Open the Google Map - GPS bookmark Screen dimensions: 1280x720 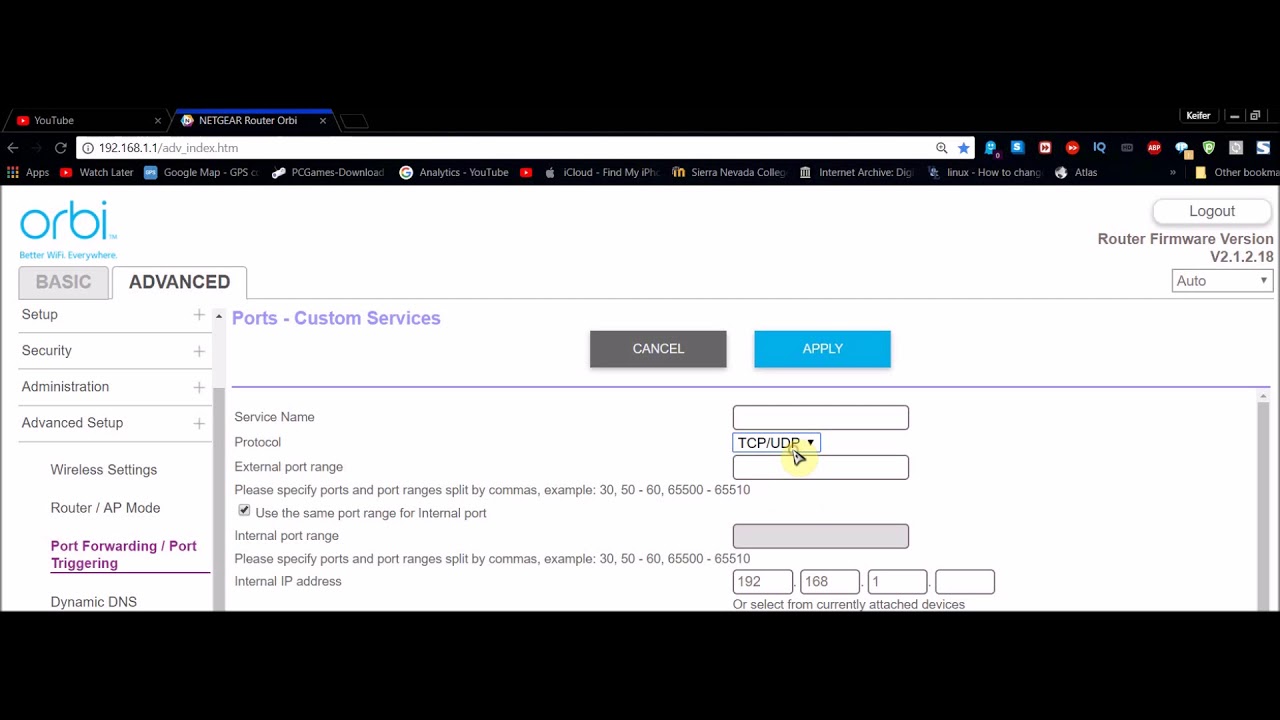pyautogui.click(x=201, y=172)
